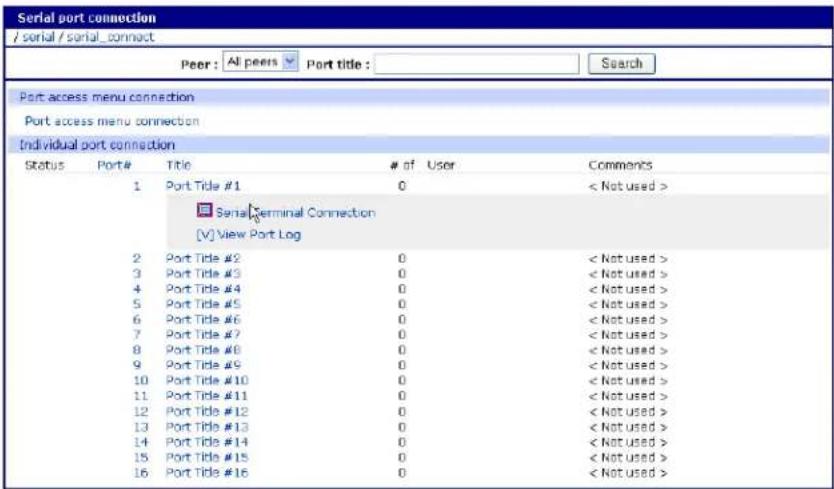Click the Port# column header
Image resolution: width=834 pixels, height=489 pixels.
click(114, 165)
